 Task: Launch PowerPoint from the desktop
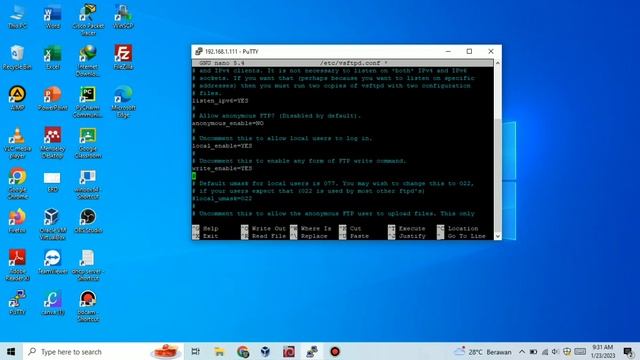pos(53,98)
